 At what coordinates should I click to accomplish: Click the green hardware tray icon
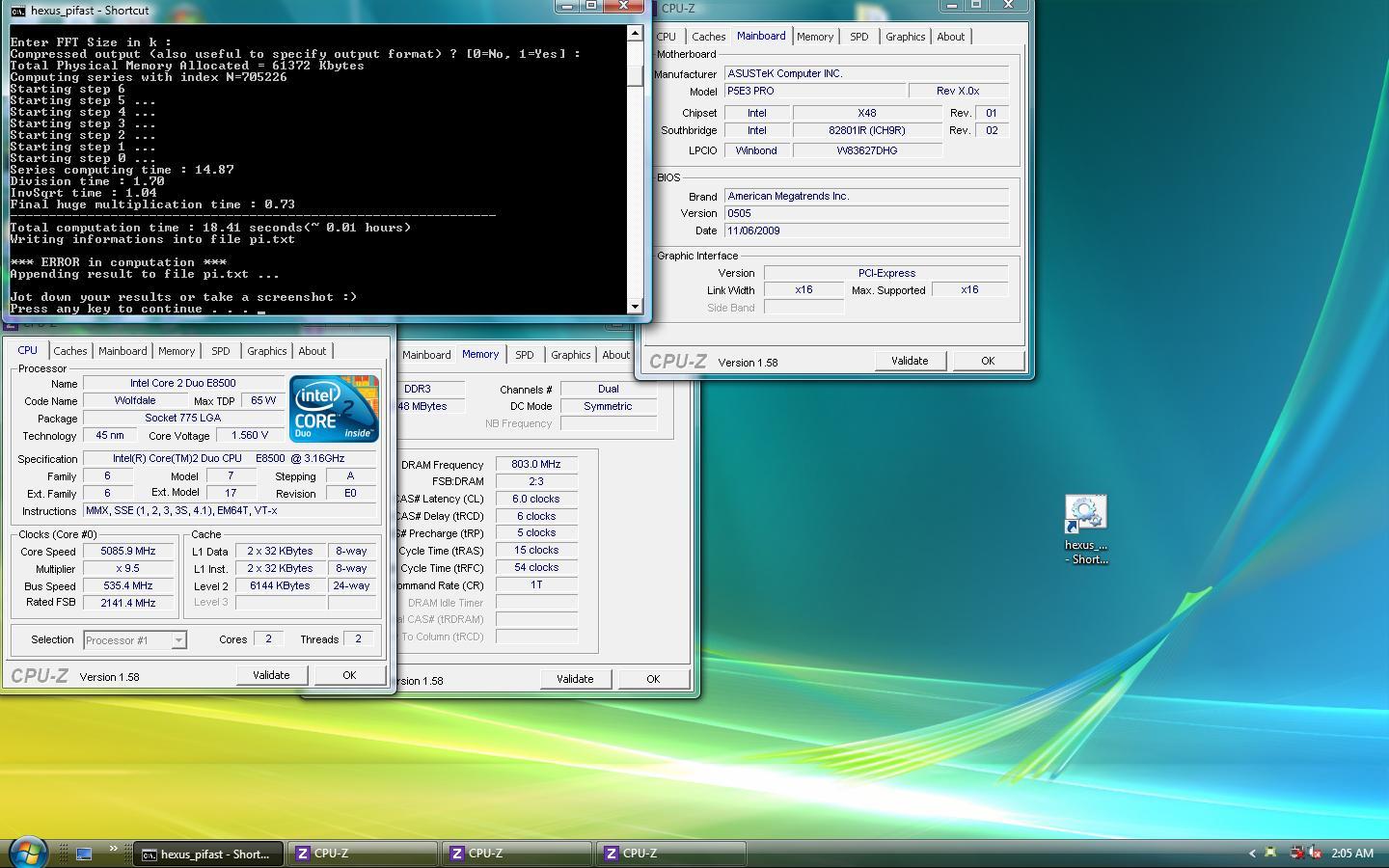point(1271,853)
